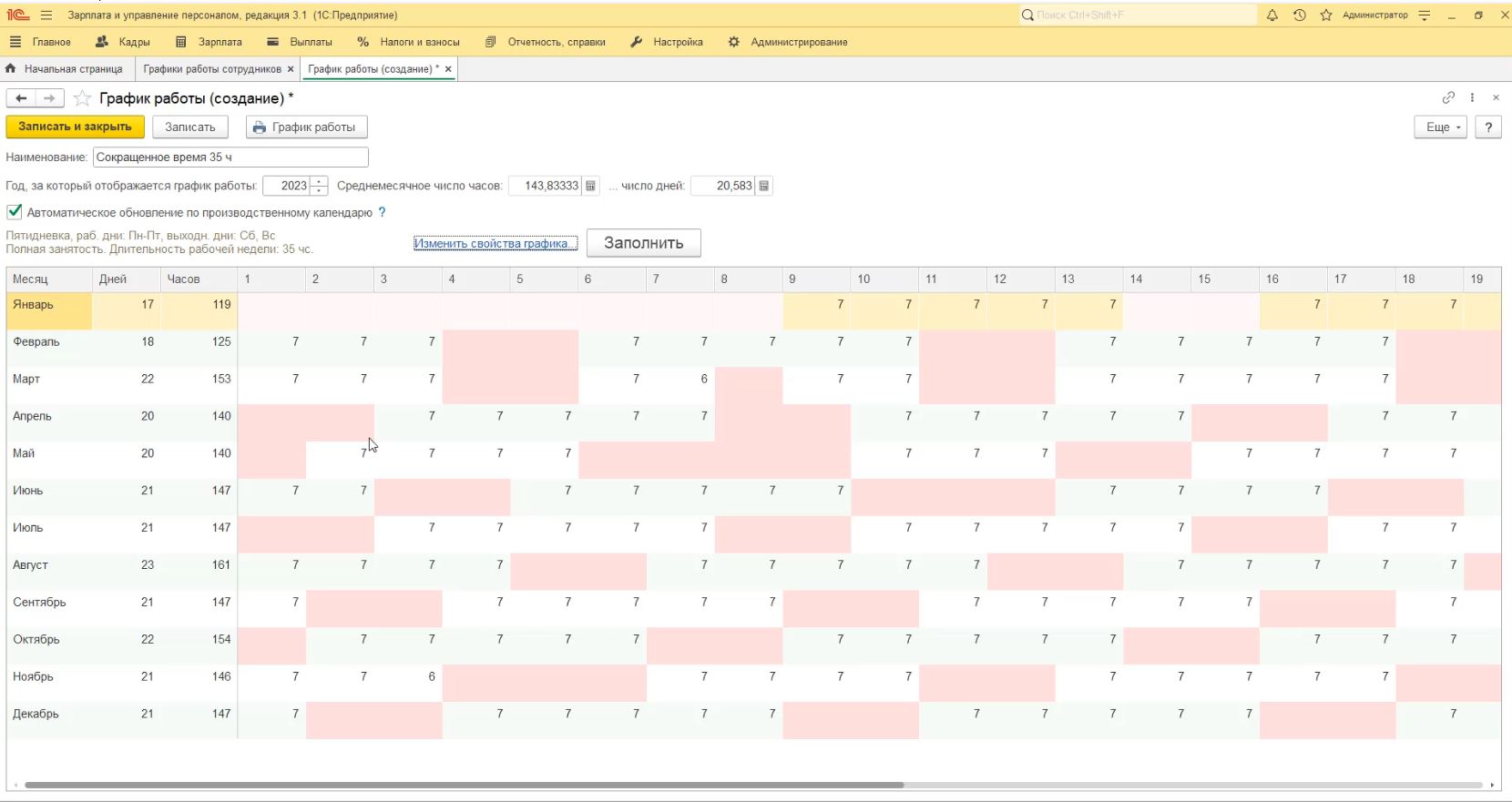This screenshot has height=802, width=1512.
Task: Open calculator for number of days field
Action: [764, 186]
